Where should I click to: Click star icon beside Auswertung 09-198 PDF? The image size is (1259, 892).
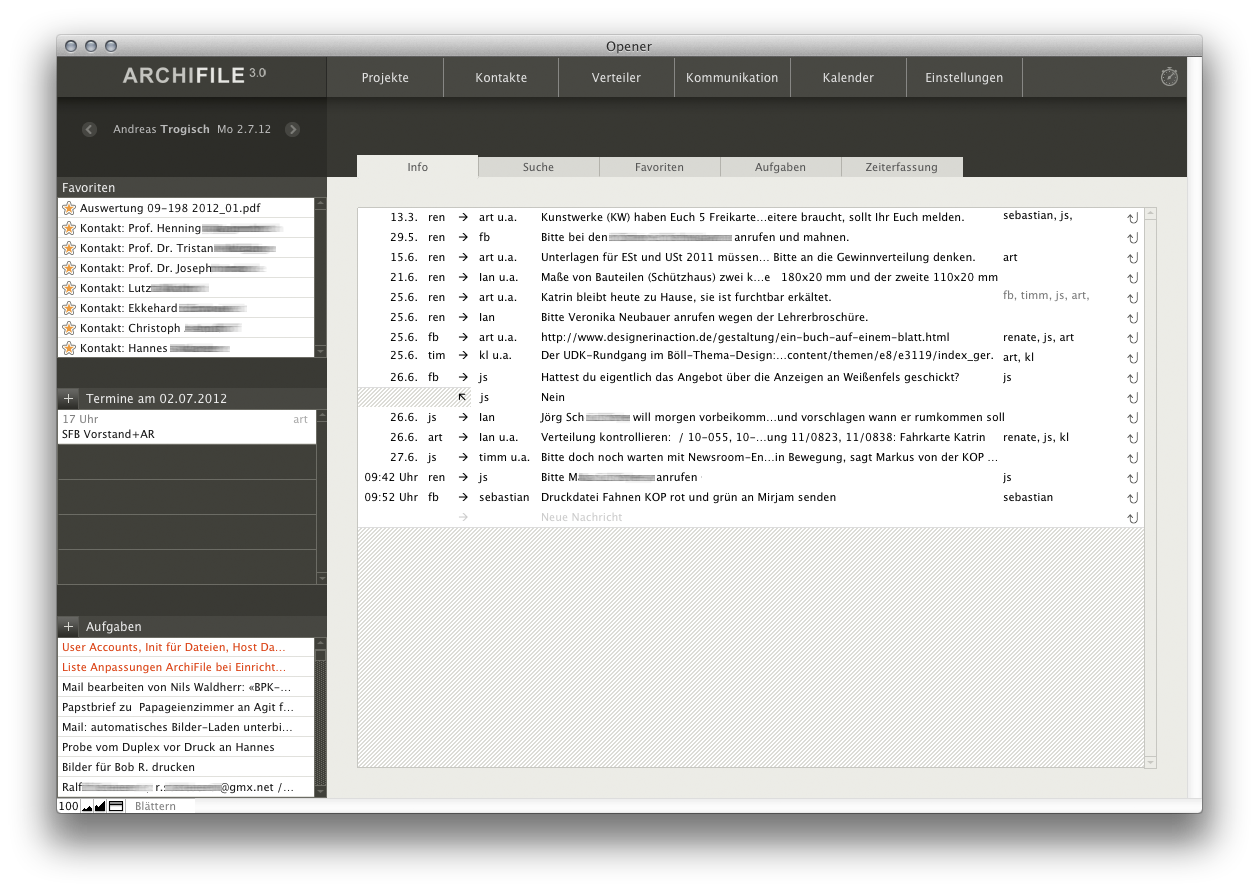pyautogui.click(x=69, y=208)
